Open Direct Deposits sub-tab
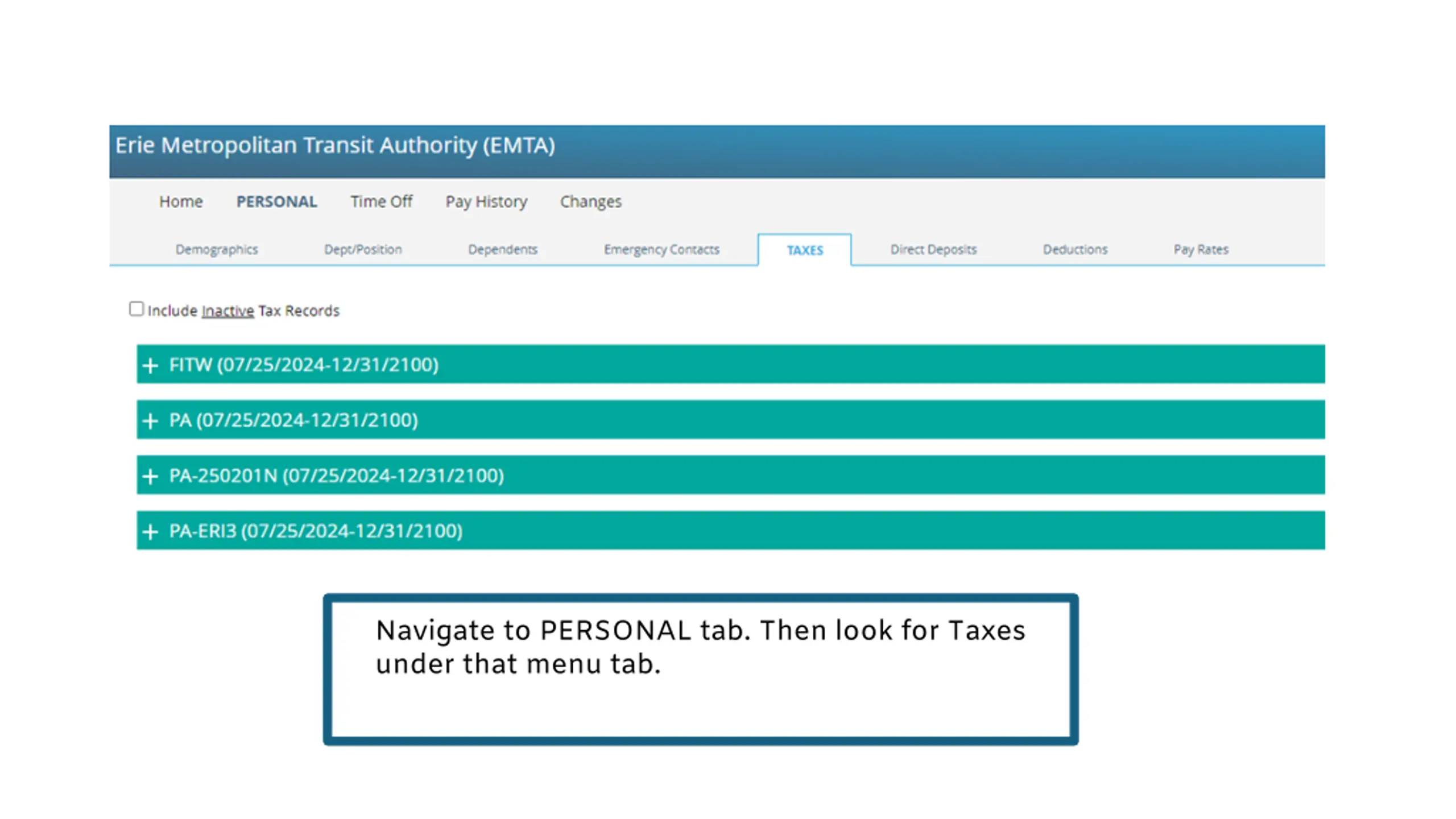The image size is (1456, 819). click(x=933, y=249)
